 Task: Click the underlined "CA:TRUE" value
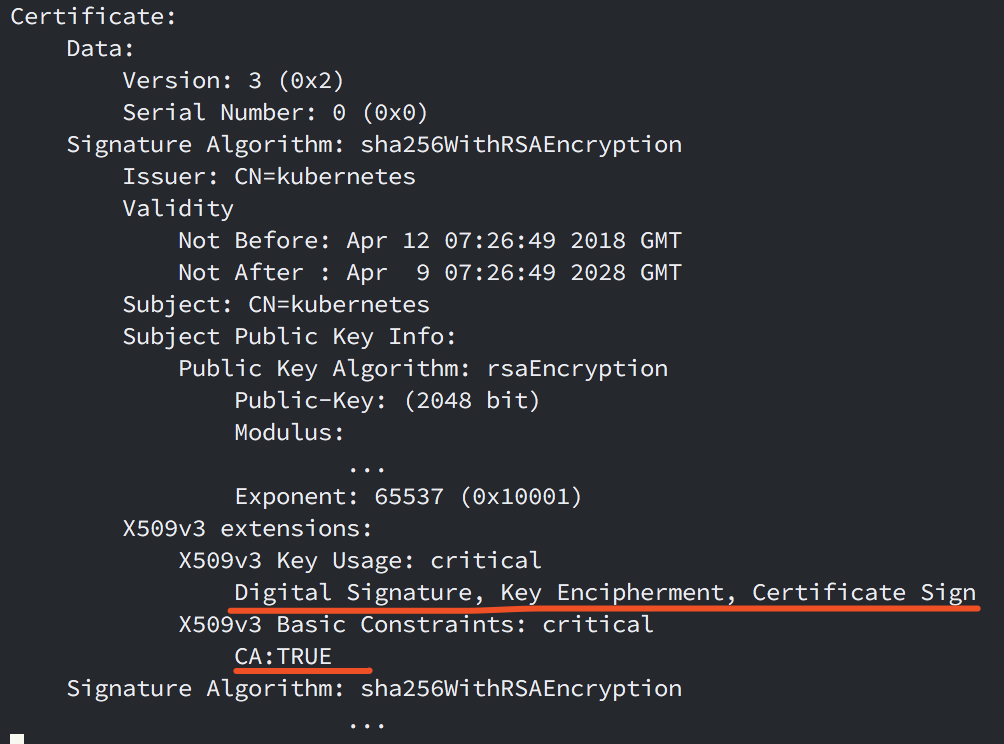click(283, 656)
